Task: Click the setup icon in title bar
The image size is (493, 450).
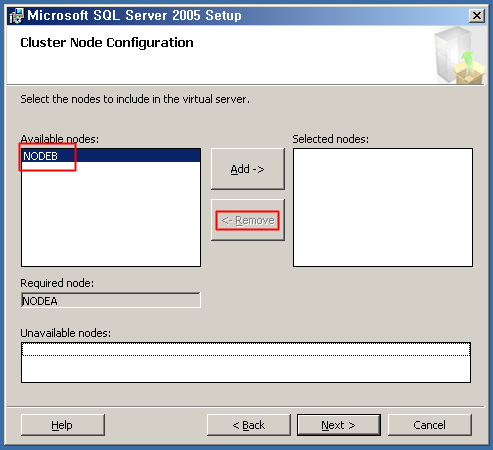Action: pos(16,16)
